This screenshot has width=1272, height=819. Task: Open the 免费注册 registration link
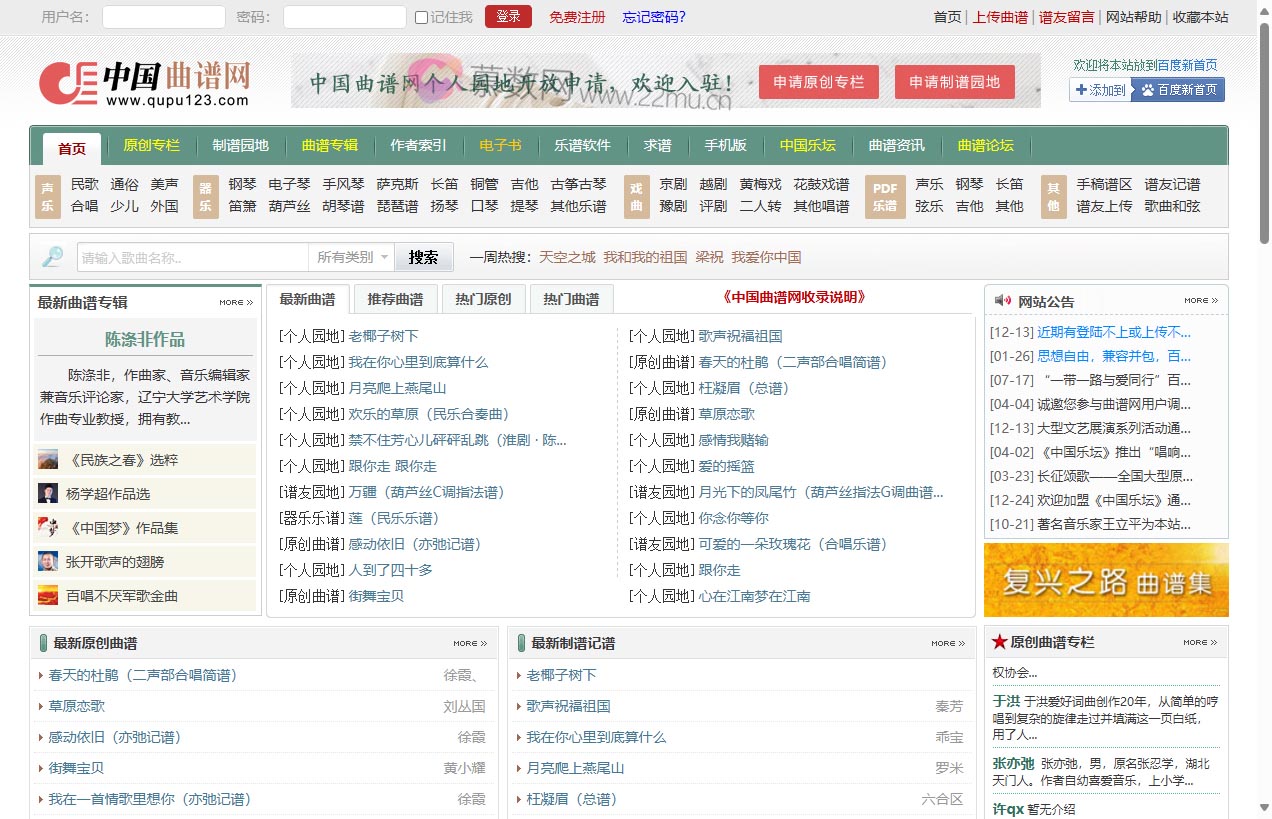pos(577,17)
